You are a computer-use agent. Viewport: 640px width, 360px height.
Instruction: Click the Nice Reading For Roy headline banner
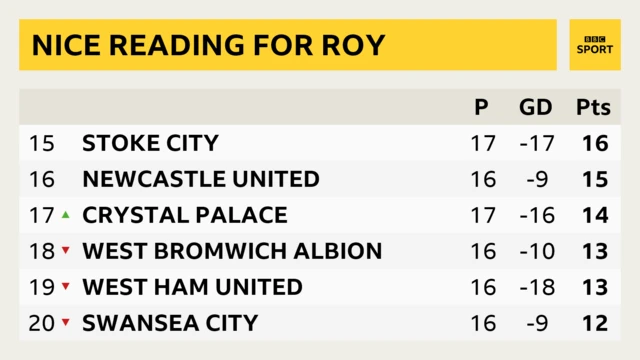pos(288,45)
